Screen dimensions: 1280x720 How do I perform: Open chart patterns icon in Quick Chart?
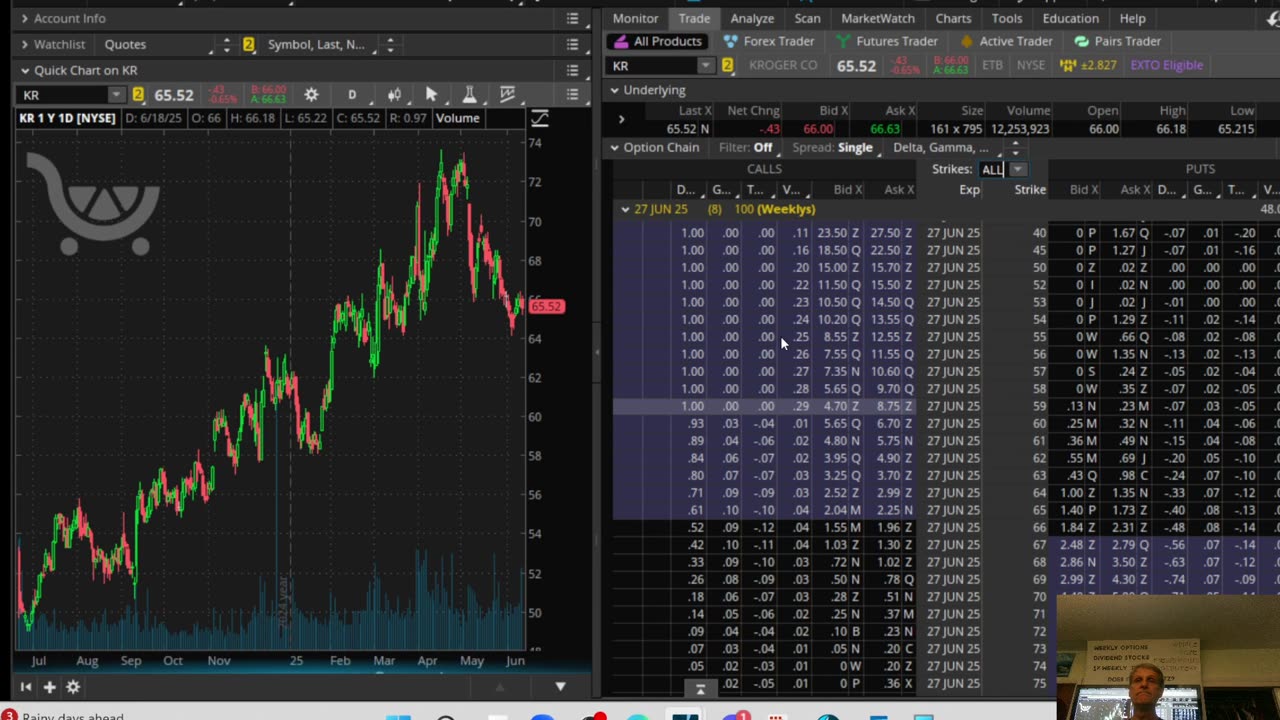[x=508, y=95]
